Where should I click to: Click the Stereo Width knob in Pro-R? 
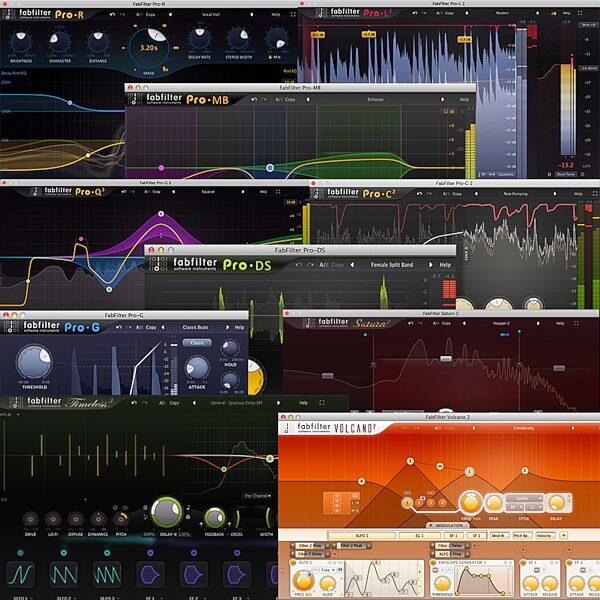238,39
